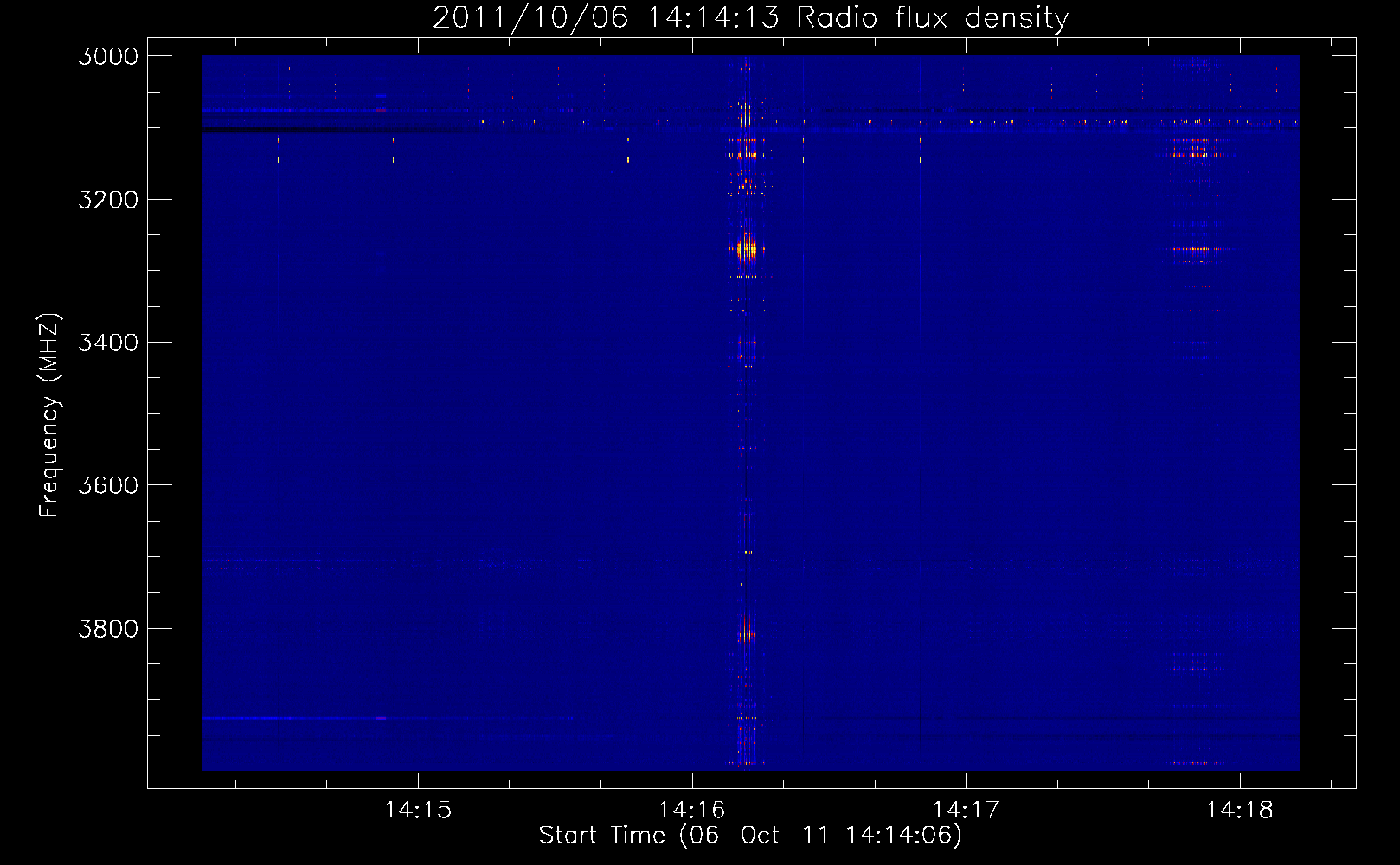Screen dimensions: 1400x865
Task: Click the horizontal emission streak near 3270 MHz before 14:18
Action: pyautogui.click(x=1198, y=249)
